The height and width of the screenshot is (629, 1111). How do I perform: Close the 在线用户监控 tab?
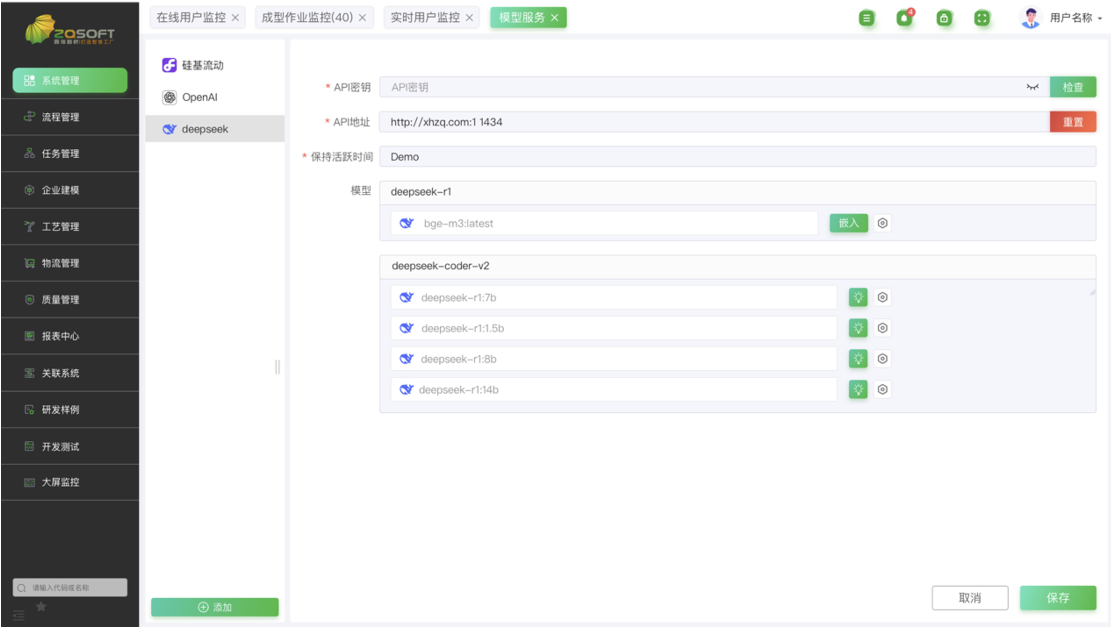coord(235,18)
